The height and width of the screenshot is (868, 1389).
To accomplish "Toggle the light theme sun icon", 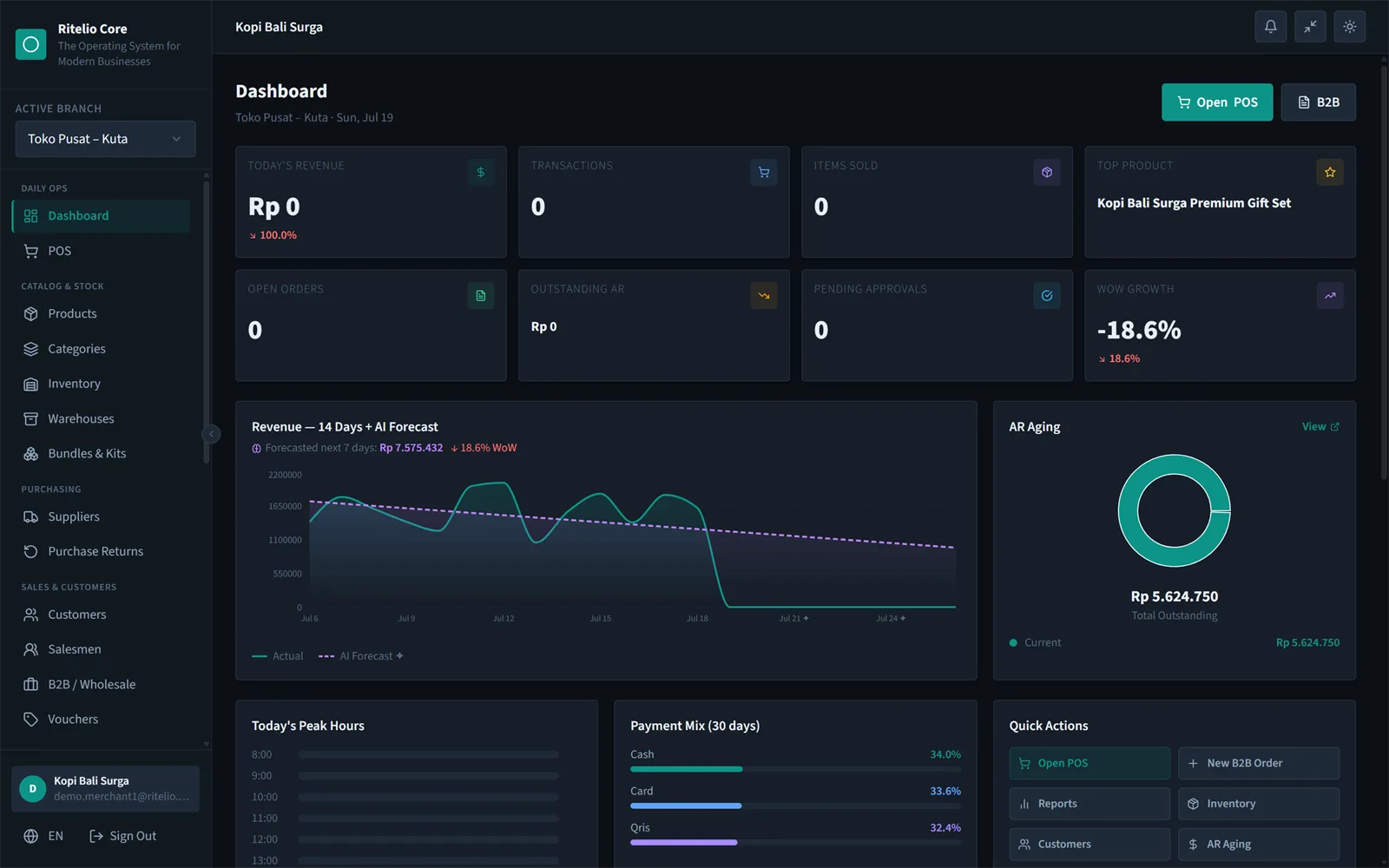I will pos(1349,27).
